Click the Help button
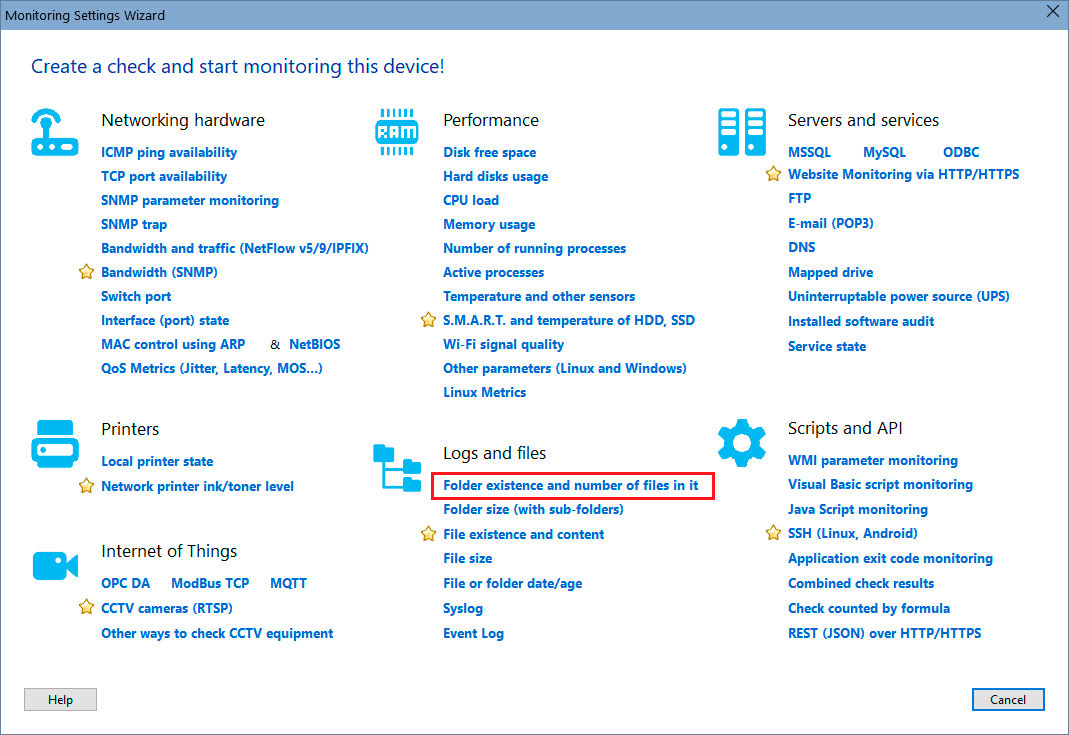 click(60, 699)
